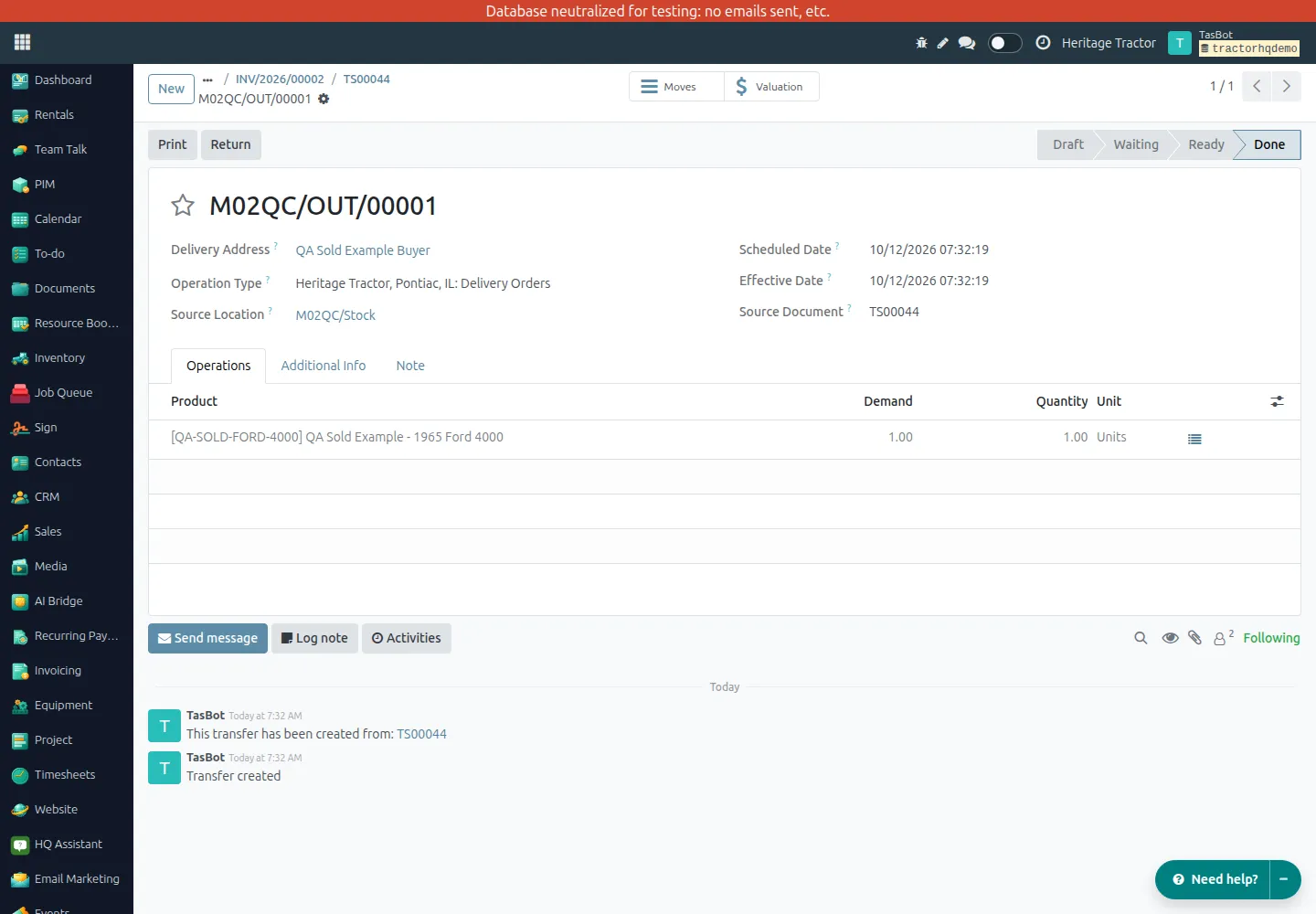Mark record as favorite with the star
The height and width of the screenshot is (914, 1316).
(183, 206)
